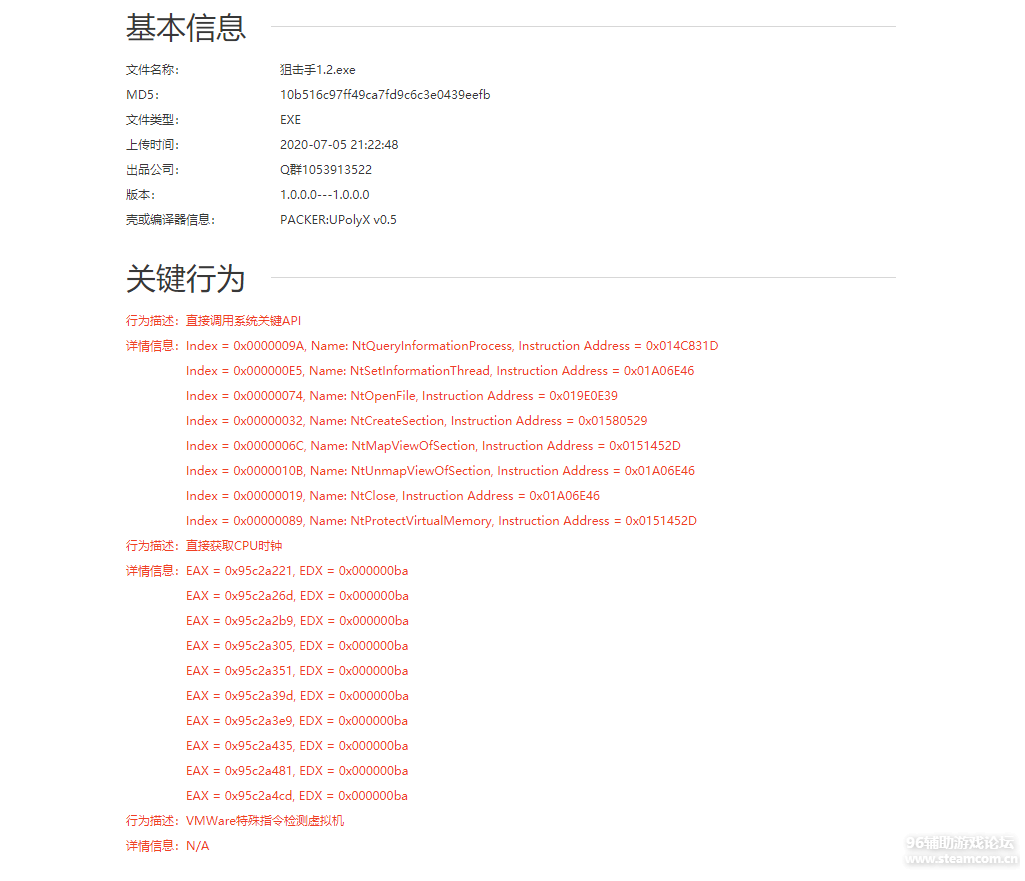Click the 直接调用系统关键API behavior description
1025x881 pixels.
point(243,321)
